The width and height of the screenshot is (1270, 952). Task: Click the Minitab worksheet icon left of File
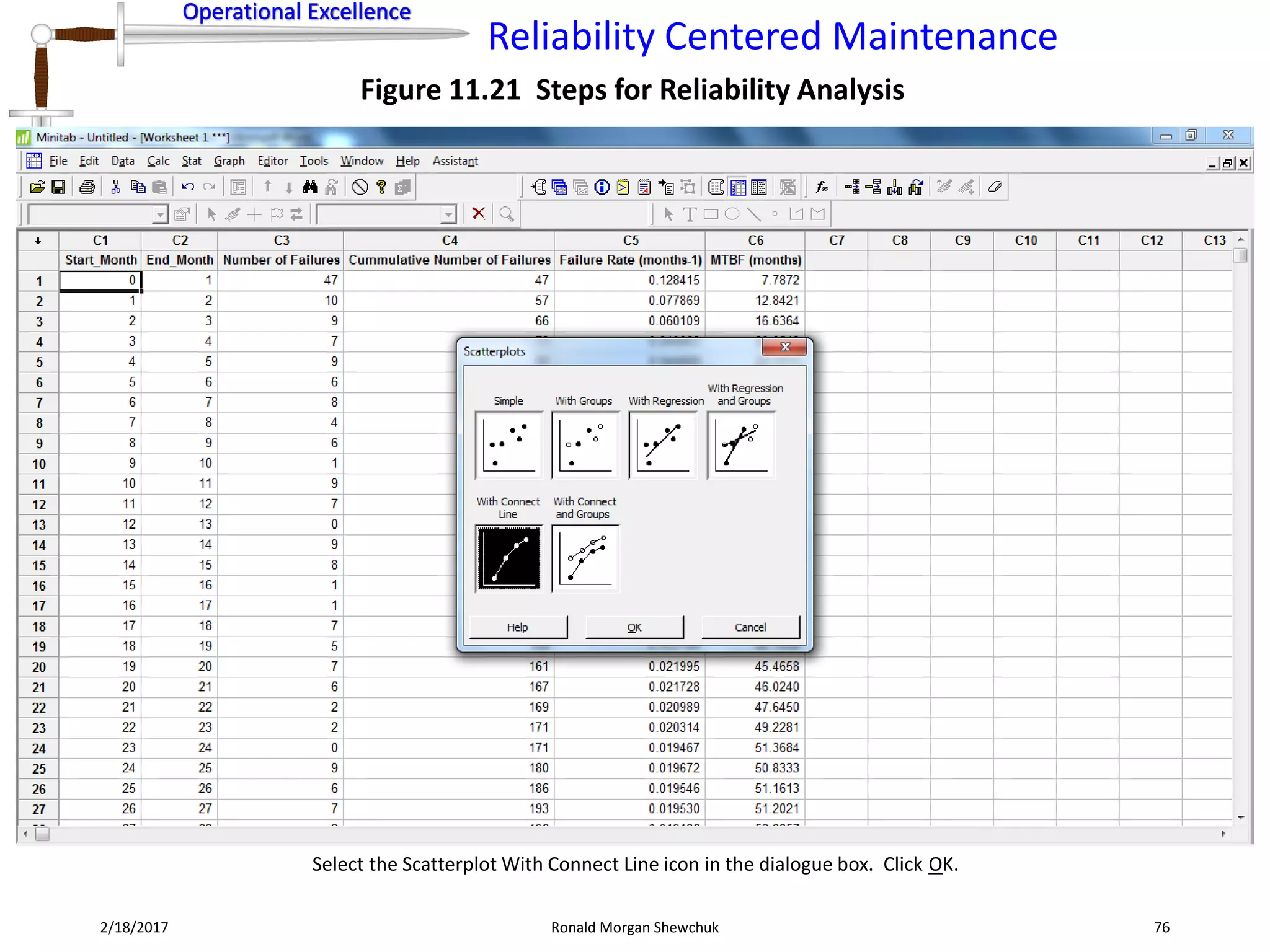33,161
